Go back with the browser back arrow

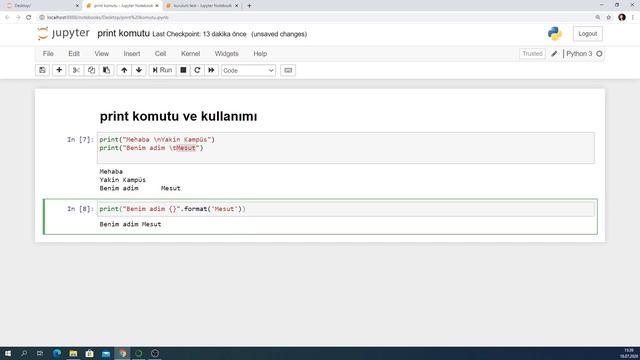tap(7, 18)
